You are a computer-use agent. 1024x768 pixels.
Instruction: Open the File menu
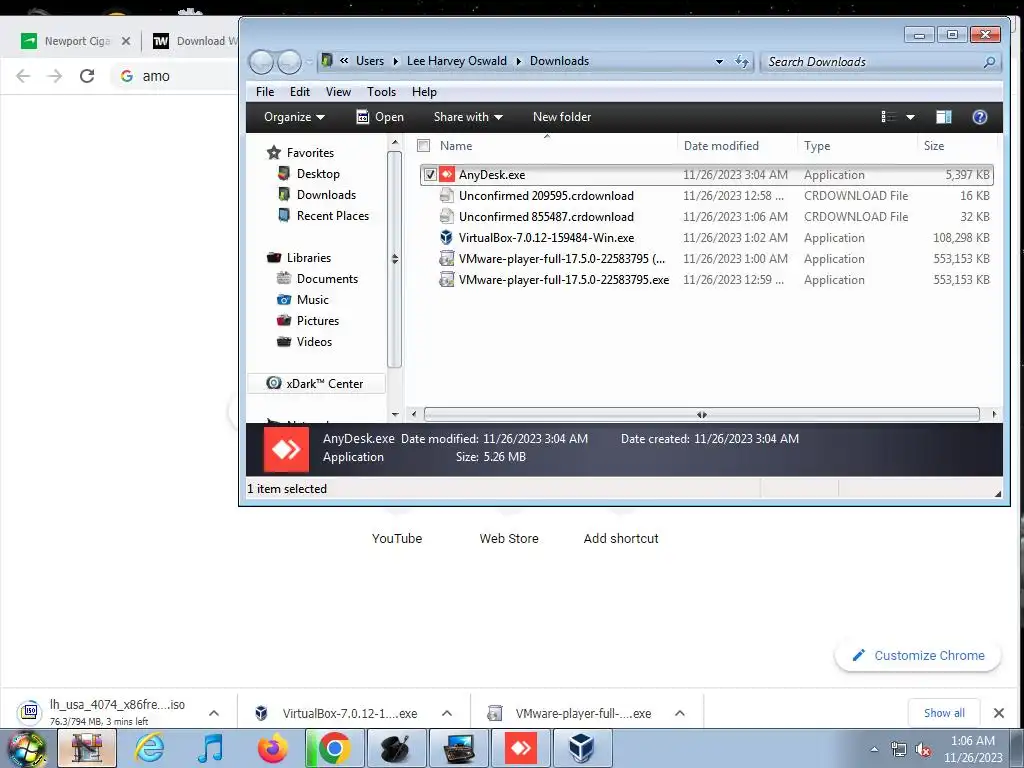[x=264, y=91]
